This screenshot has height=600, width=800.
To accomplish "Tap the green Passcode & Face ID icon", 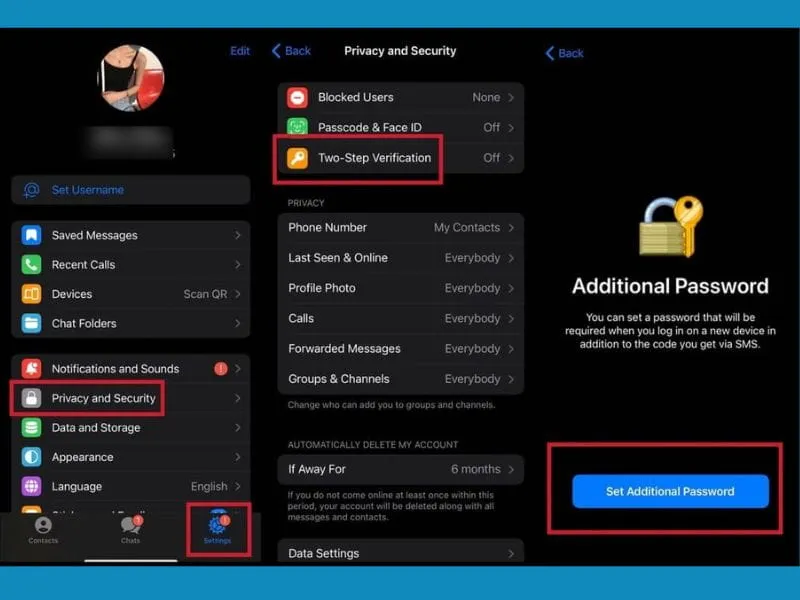I will click(297, 126).
